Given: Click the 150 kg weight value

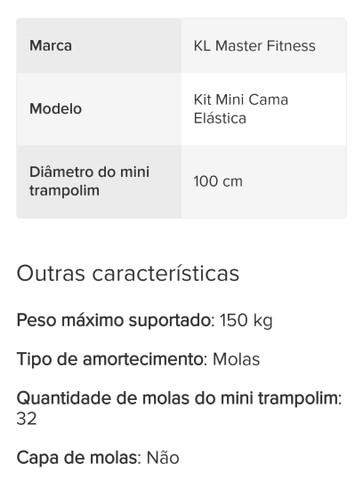Looking at the screenshot, I should [x=246, y=320].
